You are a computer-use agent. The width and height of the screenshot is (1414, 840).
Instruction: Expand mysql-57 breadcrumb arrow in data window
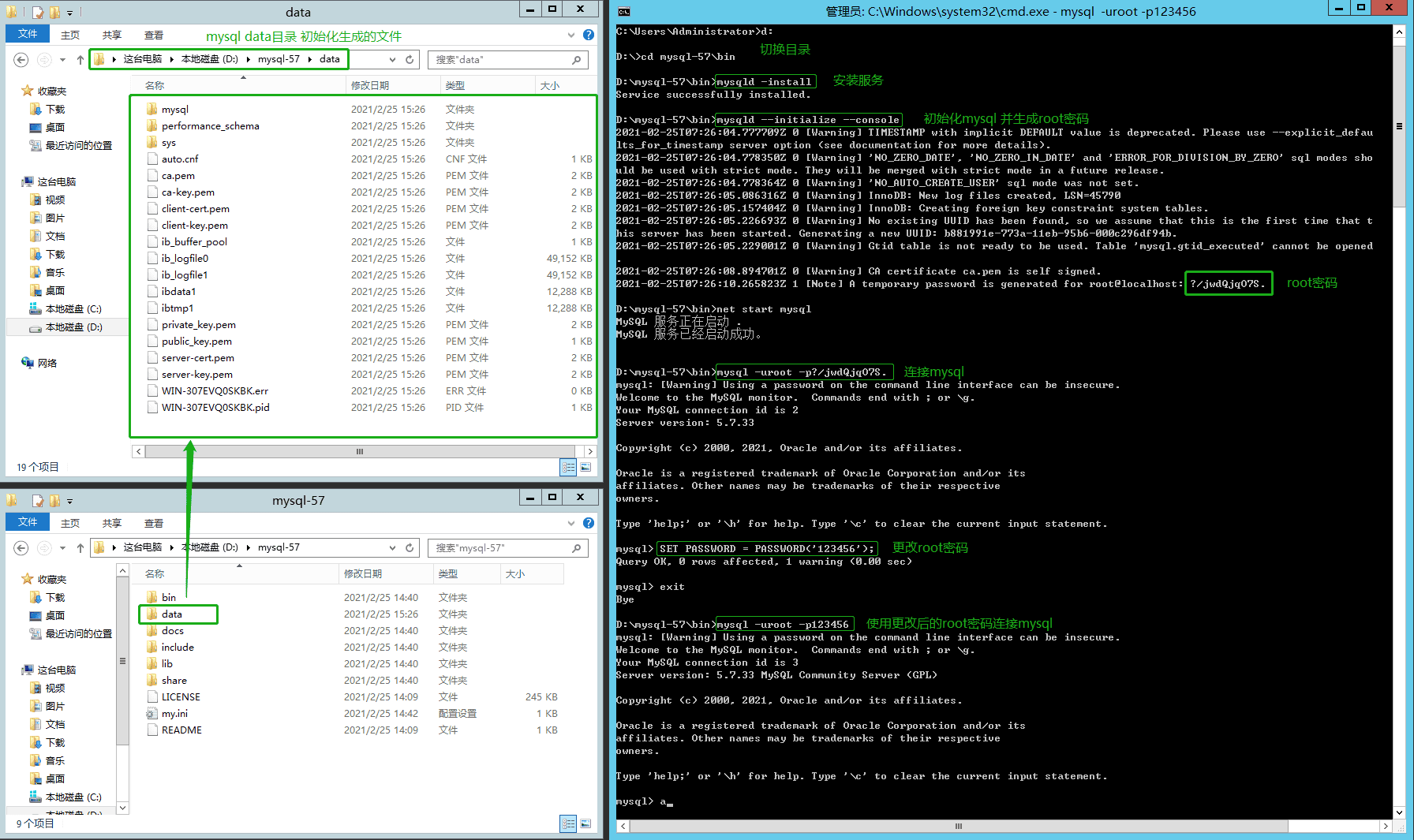point(309,60)
